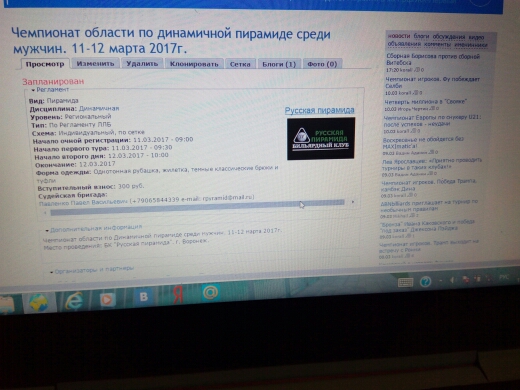Open the media player taskbar icon

tap(107, 299)
